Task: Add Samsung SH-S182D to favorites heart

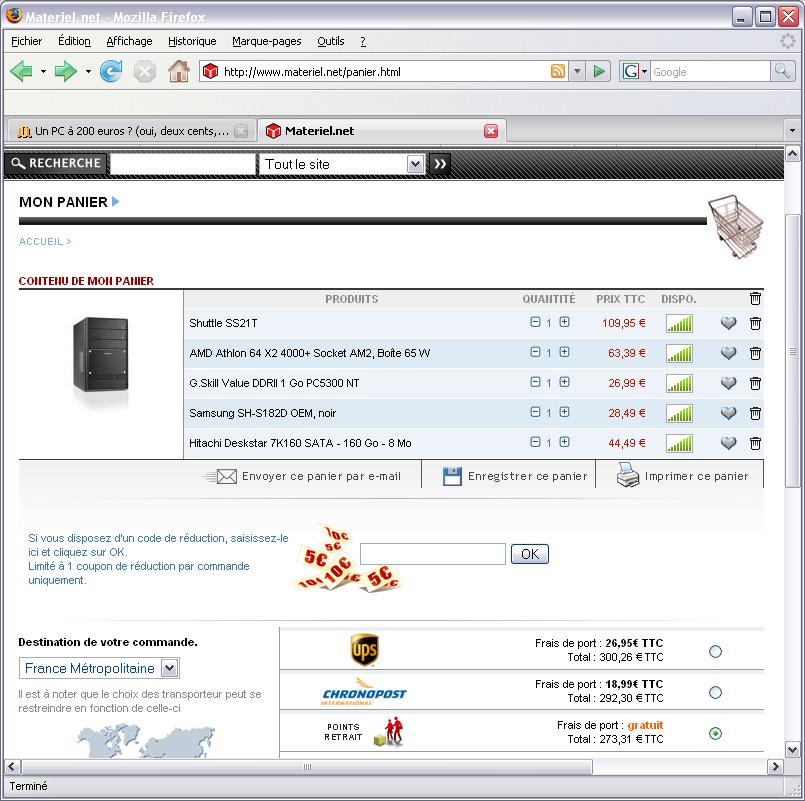Action: [x=729, y=413]
